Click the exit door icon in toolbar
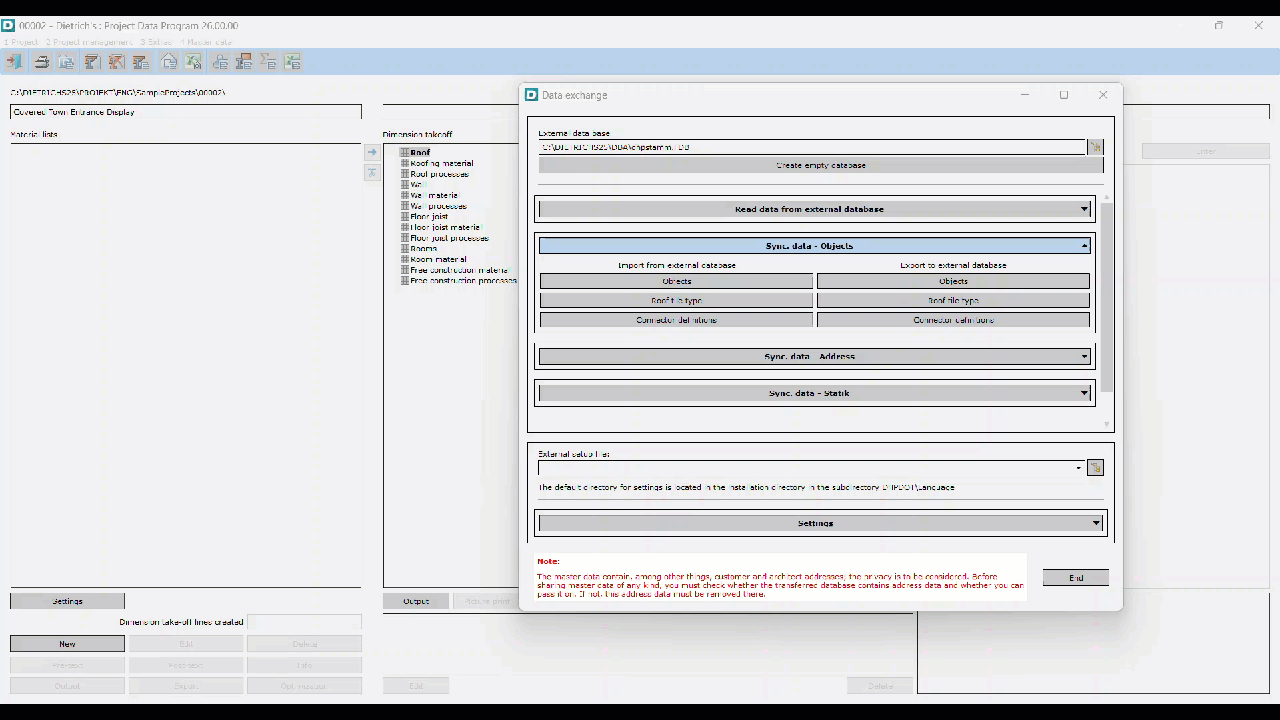The height and width of the screenshot is (720, 1280). tap(14, 62)
